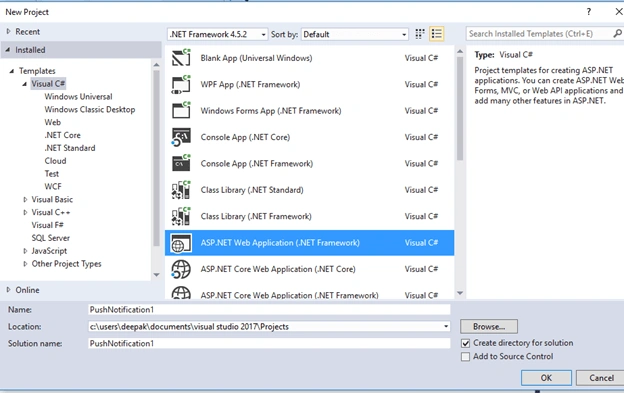The height and width of the screenshot is (393, 624).
Task: Open the .NET Framework version dropdown
Action: (217, 34)
